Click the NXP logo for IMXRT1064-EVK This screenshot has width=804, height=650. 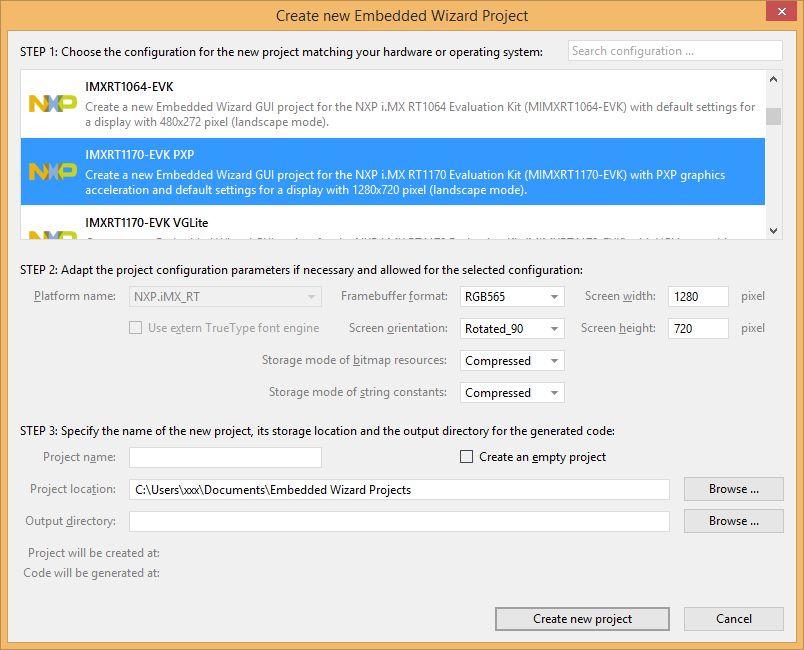click(52, 104)
